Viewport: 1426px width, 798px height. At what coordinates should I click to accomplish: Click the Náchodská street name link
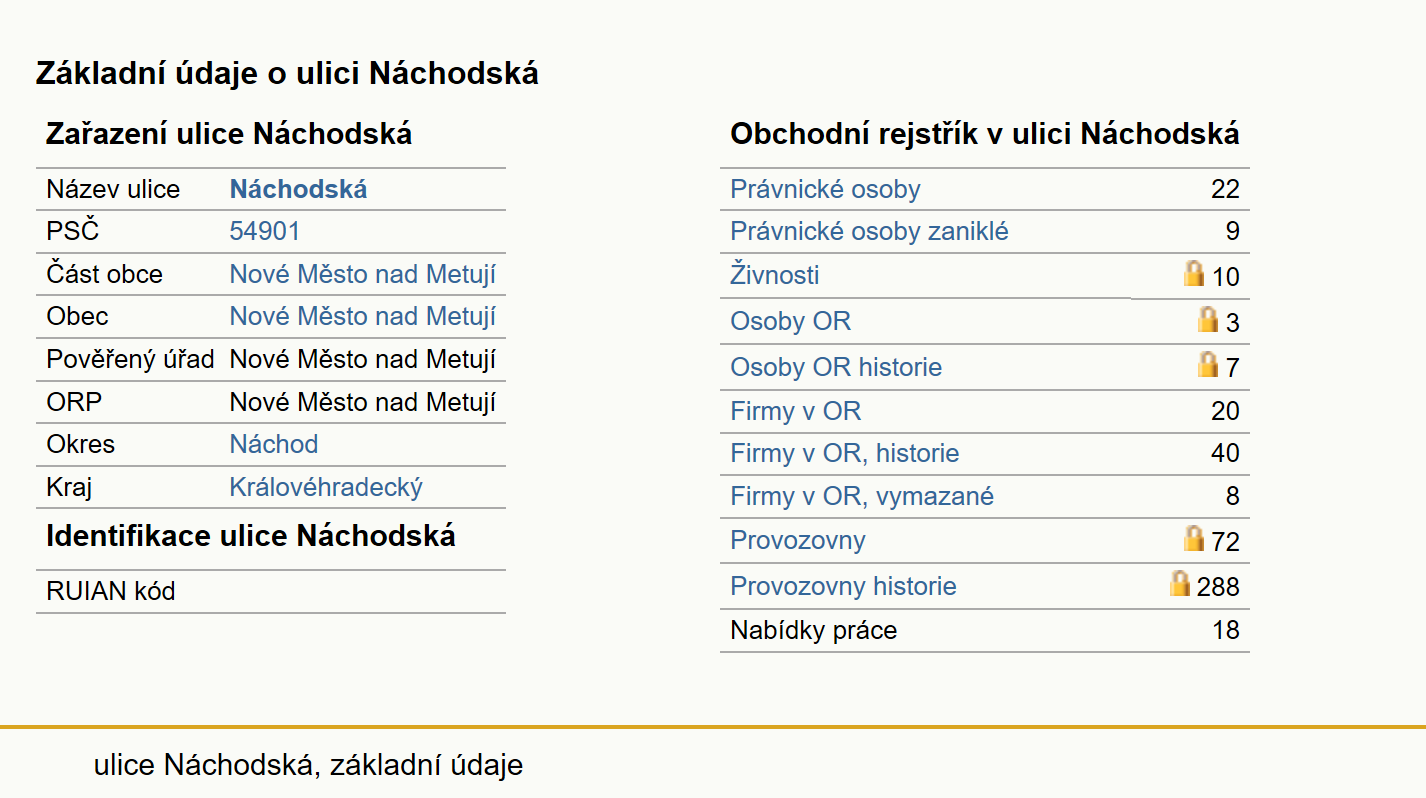298,189
